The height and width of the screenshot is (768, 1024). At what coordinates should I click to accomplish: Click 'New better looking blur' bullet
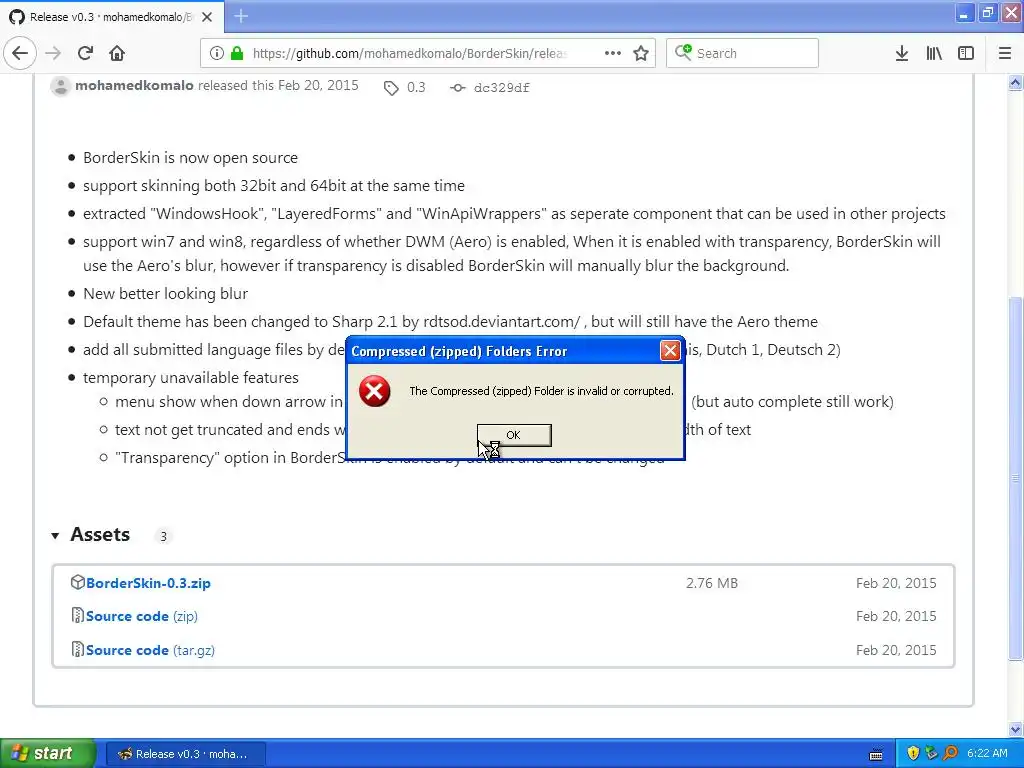pyautogui.click(x=165, y=294)
